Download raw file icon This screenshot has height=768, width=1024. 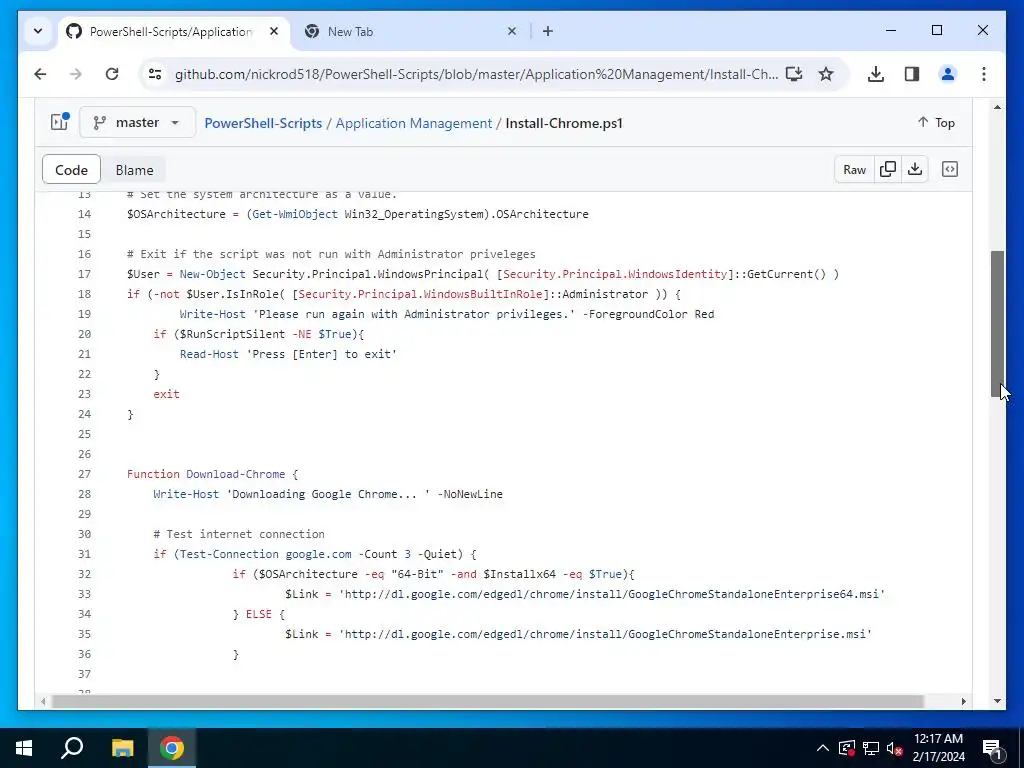pyautogui.click(x=915, y=170)
